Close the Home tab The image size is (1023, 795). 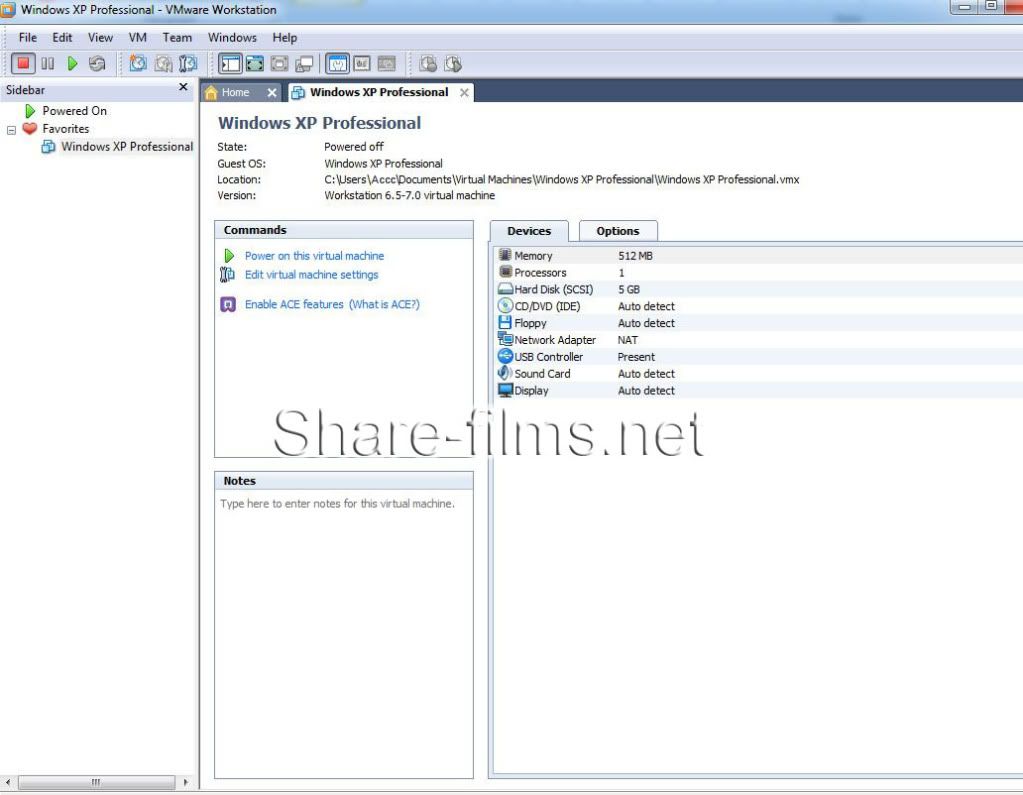272,93
